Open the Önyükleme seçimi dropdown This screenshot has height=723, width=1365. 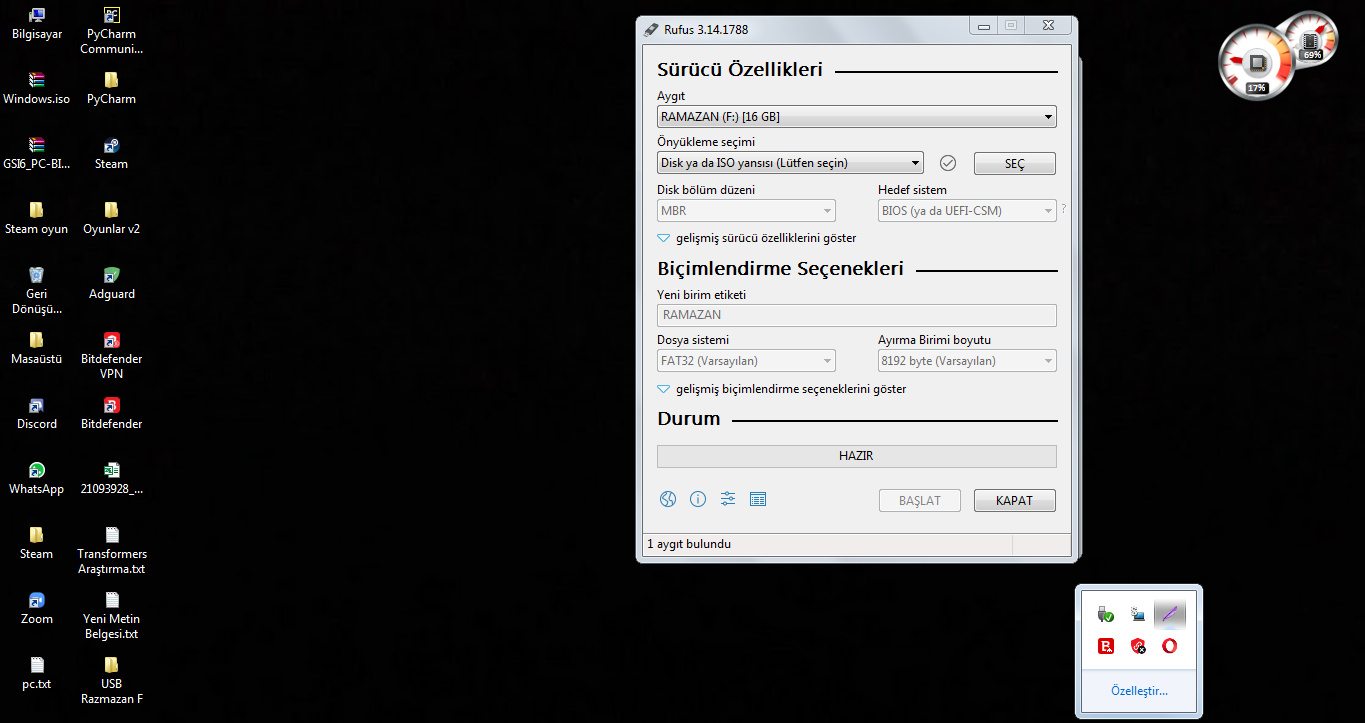coord(790,163)
